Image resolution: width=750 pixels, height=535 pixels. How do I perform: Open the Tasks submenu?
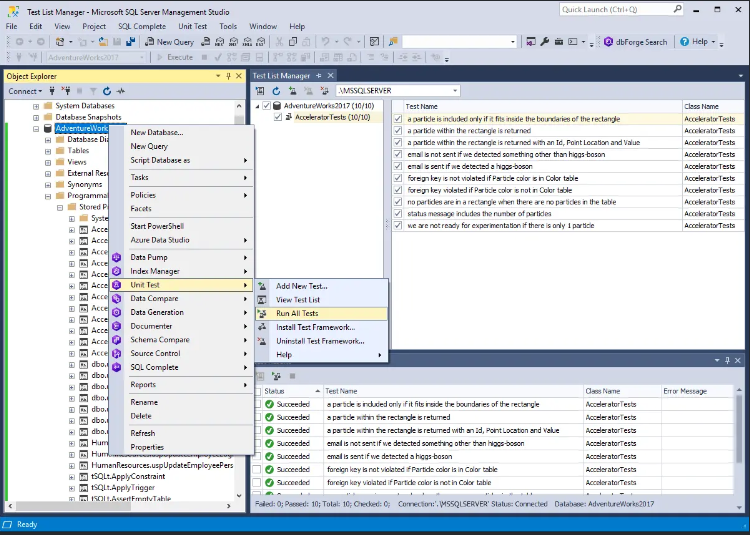[181, 177]
